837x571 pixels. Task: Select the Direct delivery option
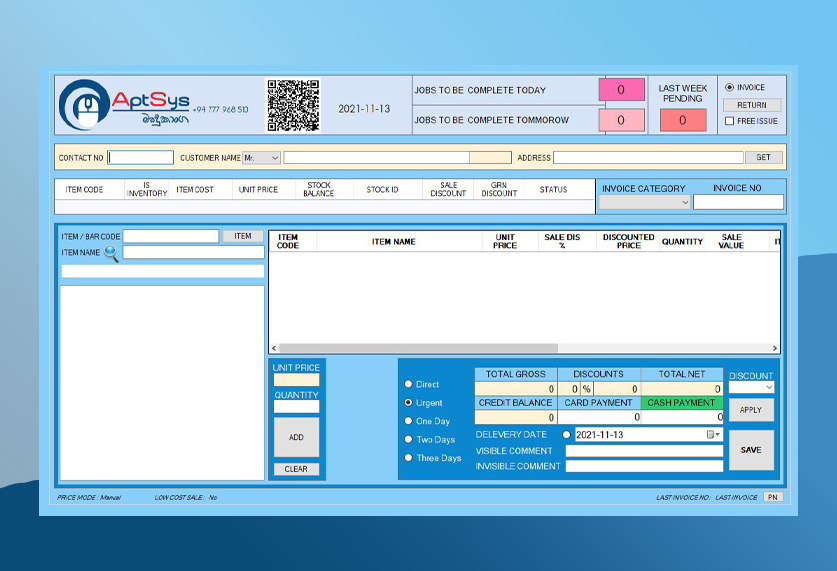pos(407,384)
